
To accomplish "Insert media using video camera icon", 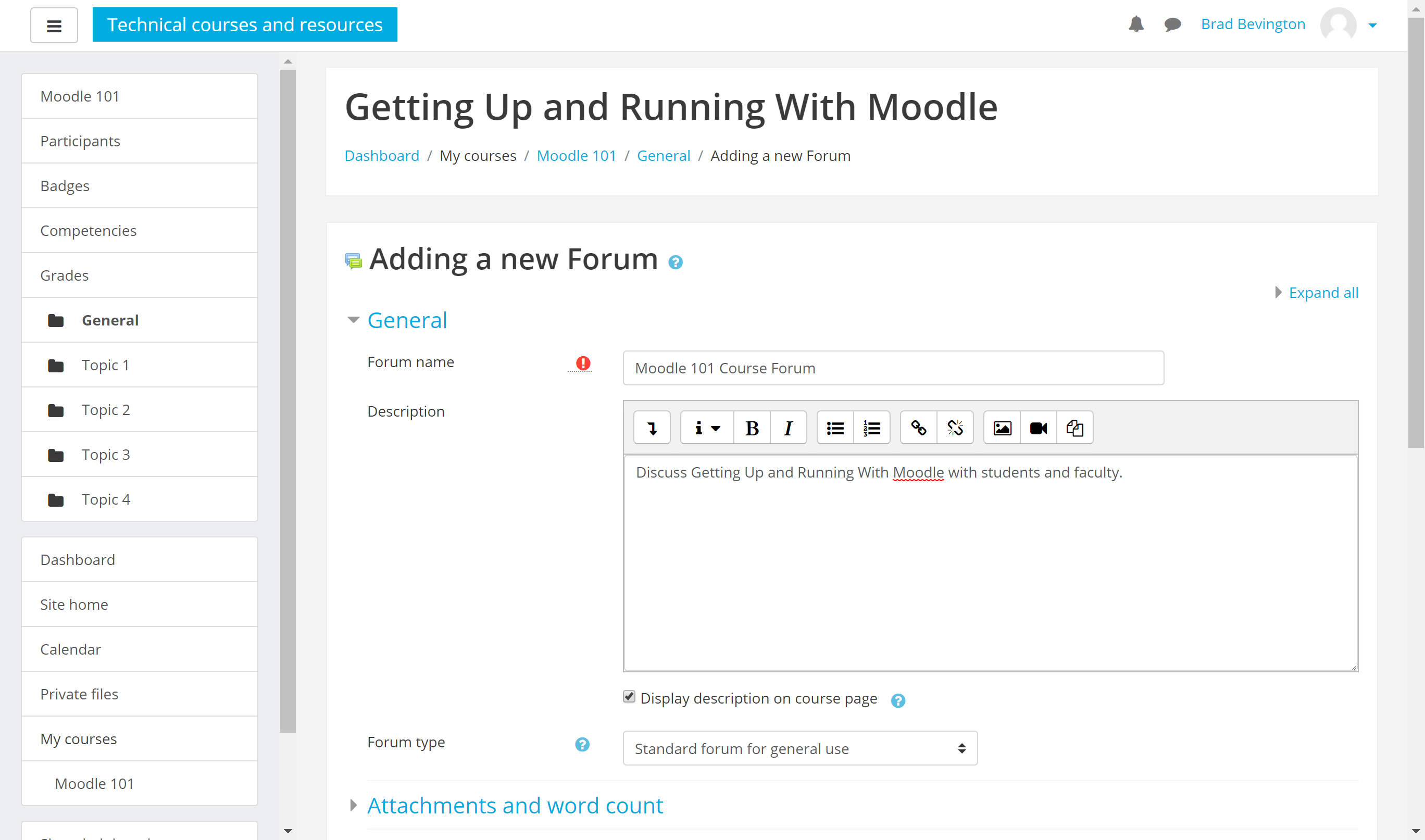I will (1038, 428).
